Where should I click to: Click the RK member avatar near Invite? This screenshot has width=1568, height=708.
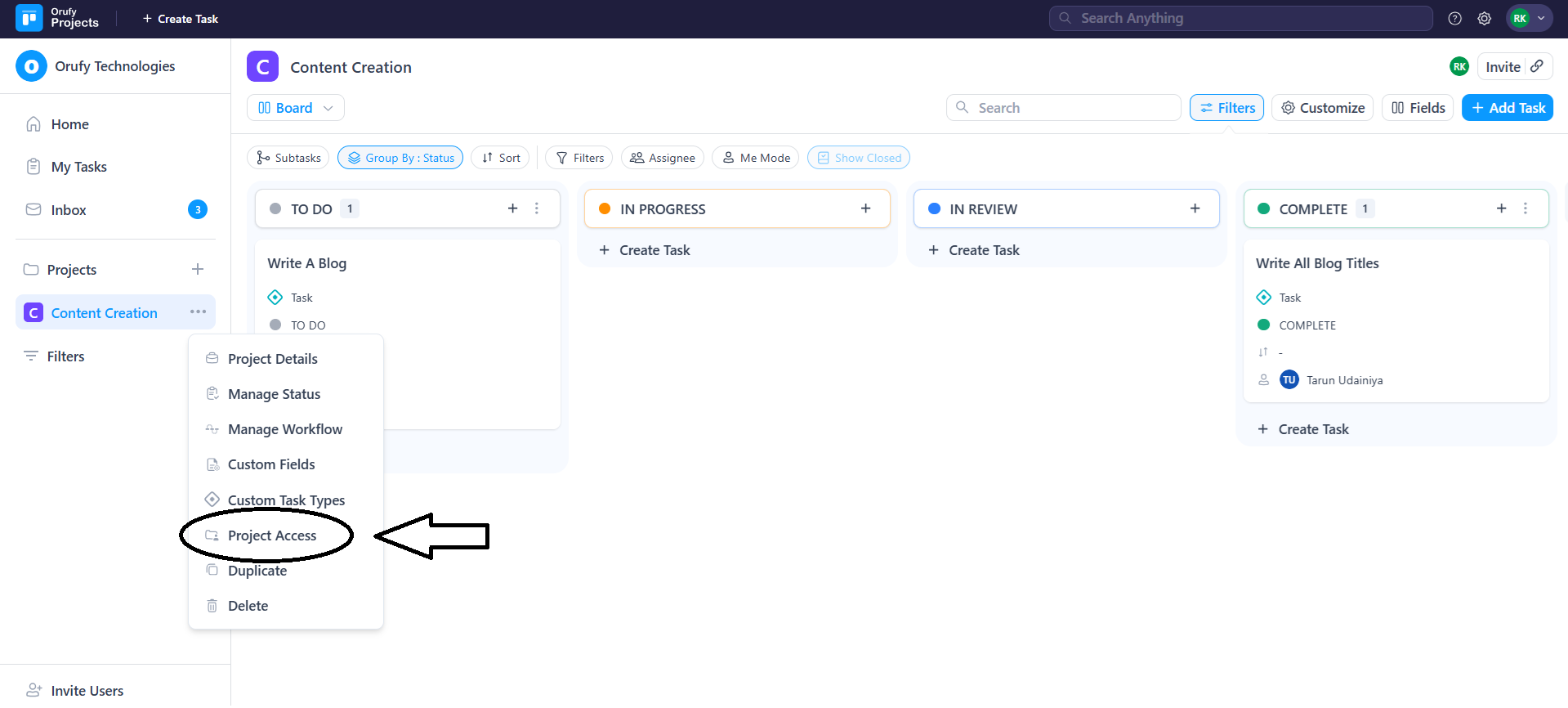pos(1459,67)
